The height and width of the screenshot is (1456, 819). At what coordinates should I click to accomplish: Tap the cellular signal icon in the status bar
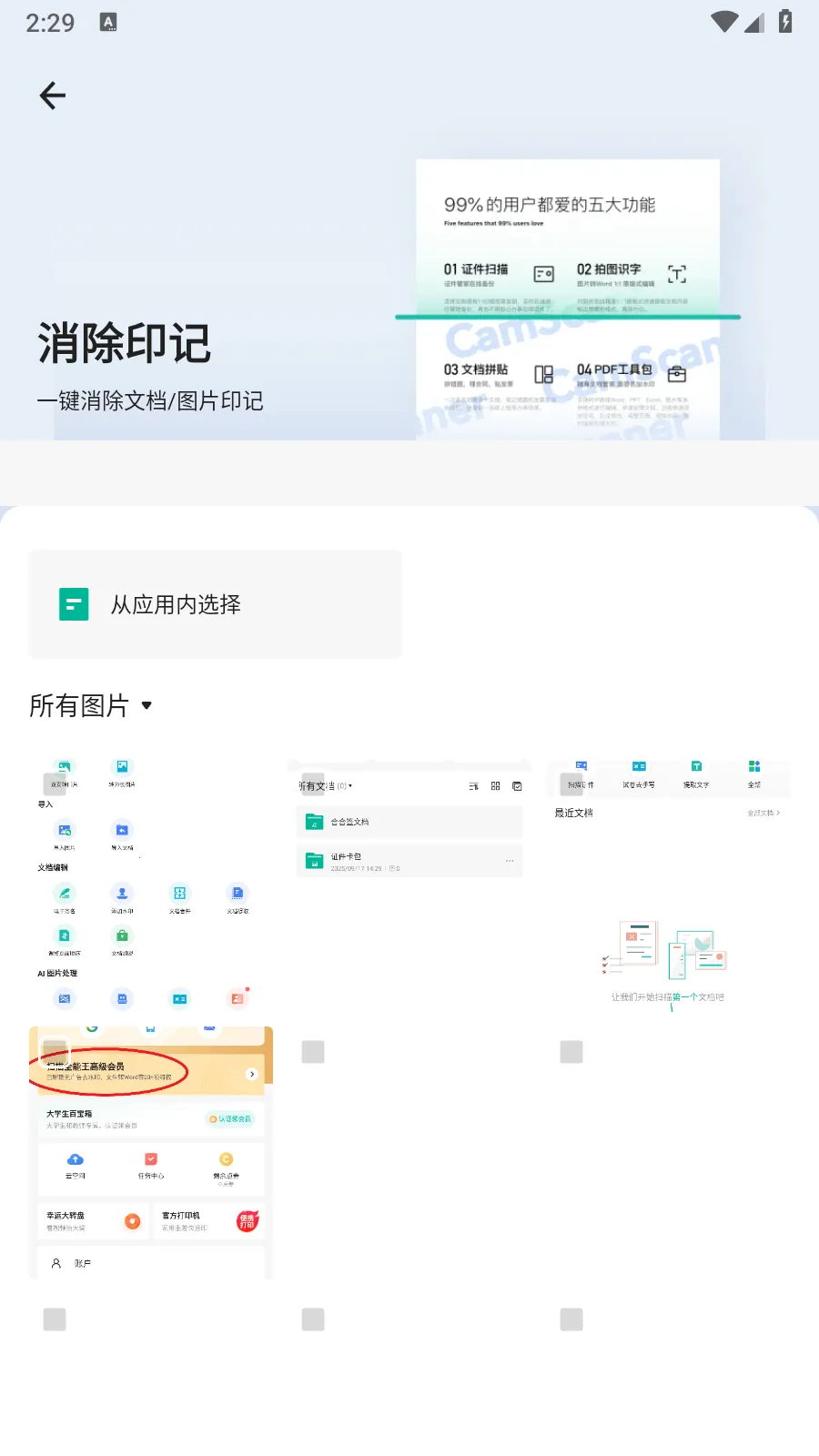pos(753,22)
